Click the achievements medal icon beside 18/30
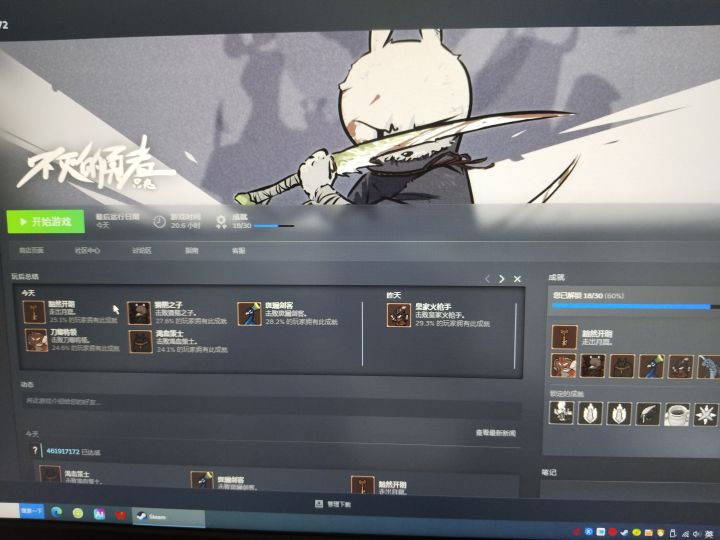Viewport: 720px width, 540px height. pyautogui.click(x=221, y=222)
